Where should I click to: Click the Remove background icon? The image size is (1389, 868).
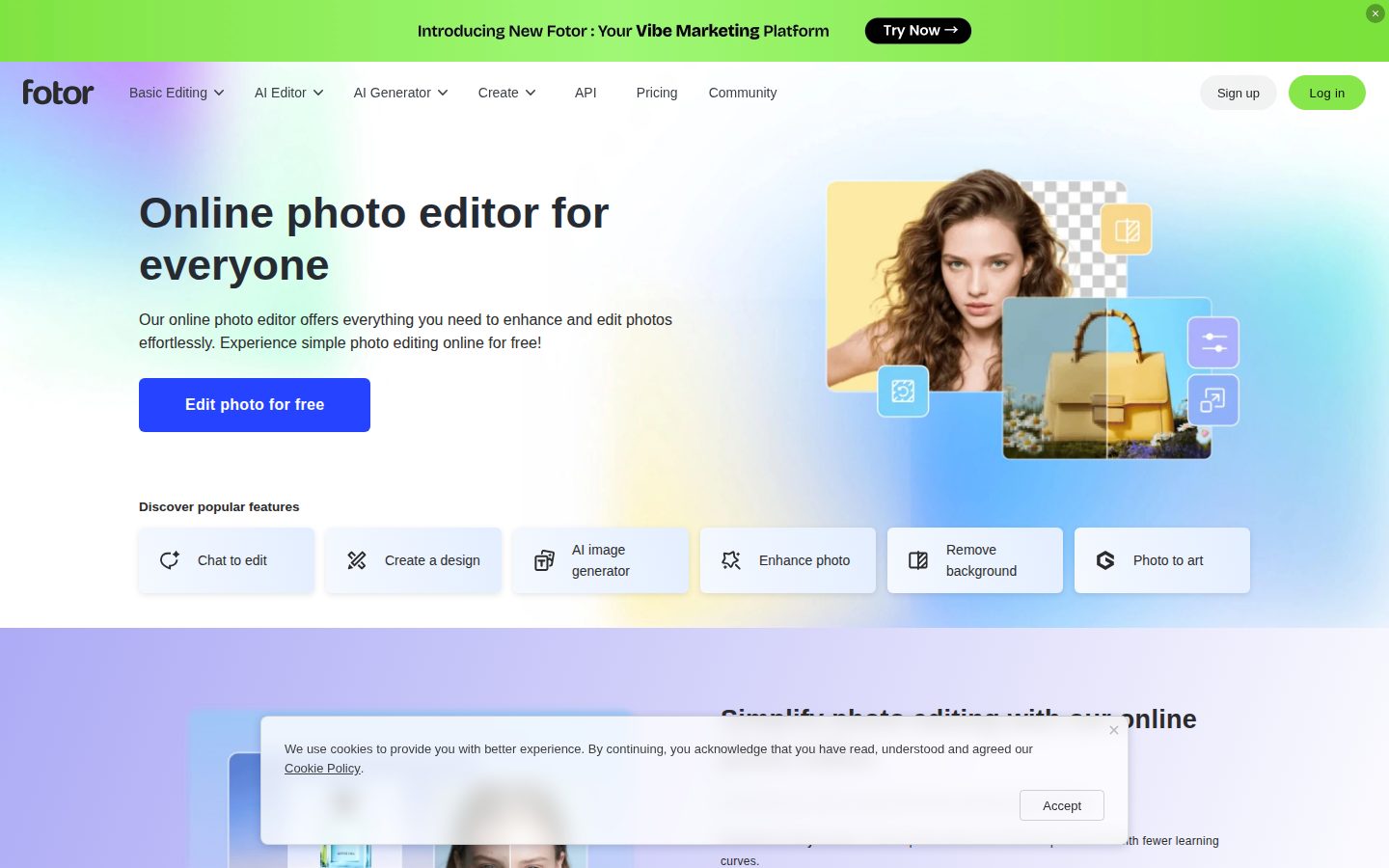pyautogui.click(x=918, y=560)
